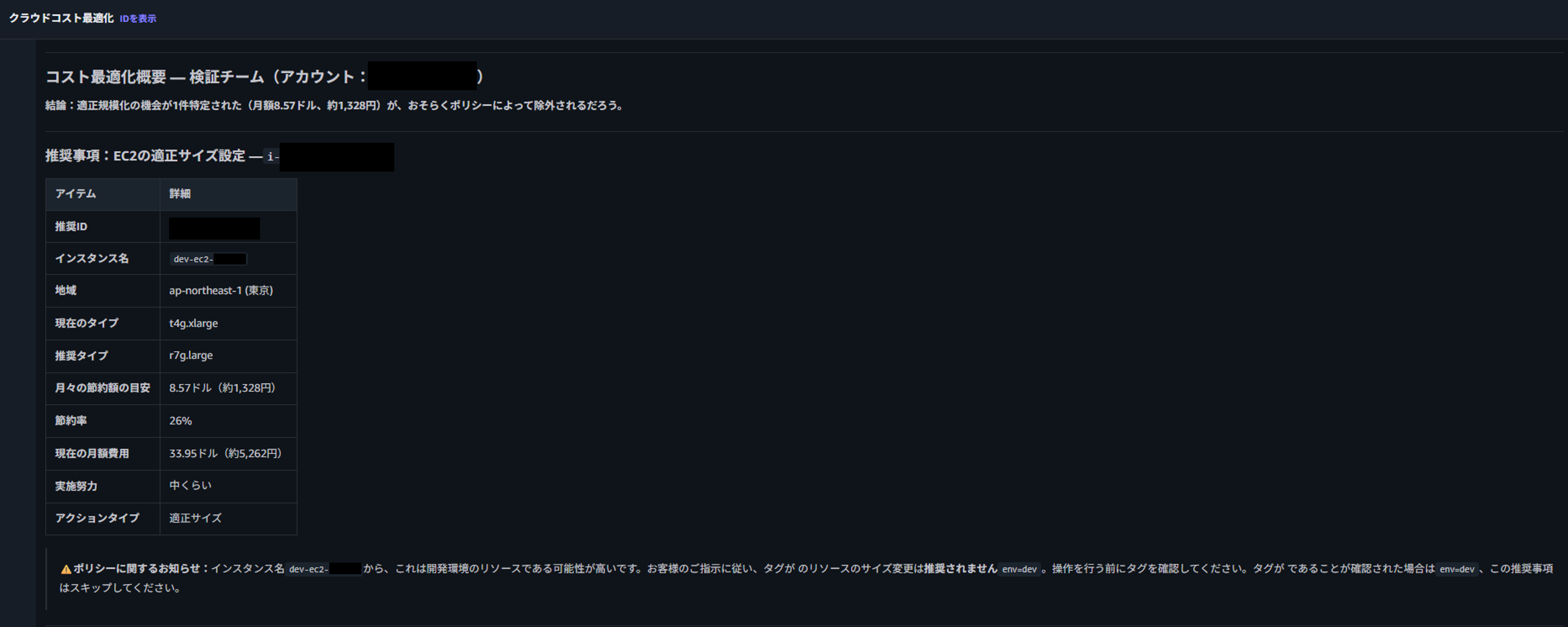Select the recommended type value 'r7g.large'
Image resolution: width=1568 pixels, height=627 pixels.
(191, 355)
